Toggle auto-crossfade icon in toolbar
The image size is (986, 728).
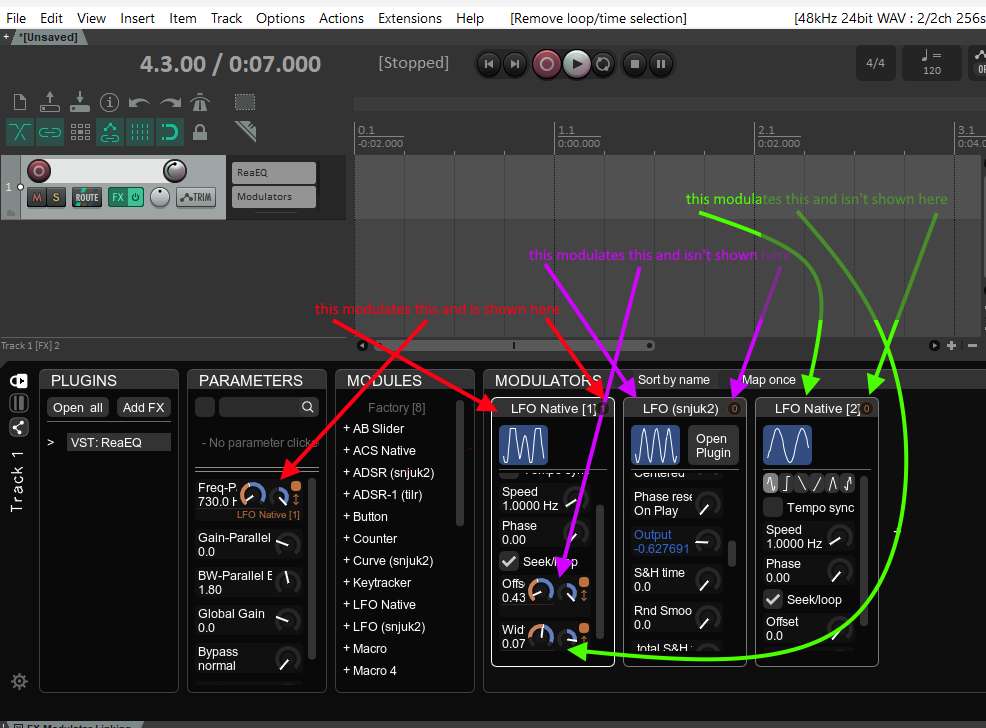[19, 132]
